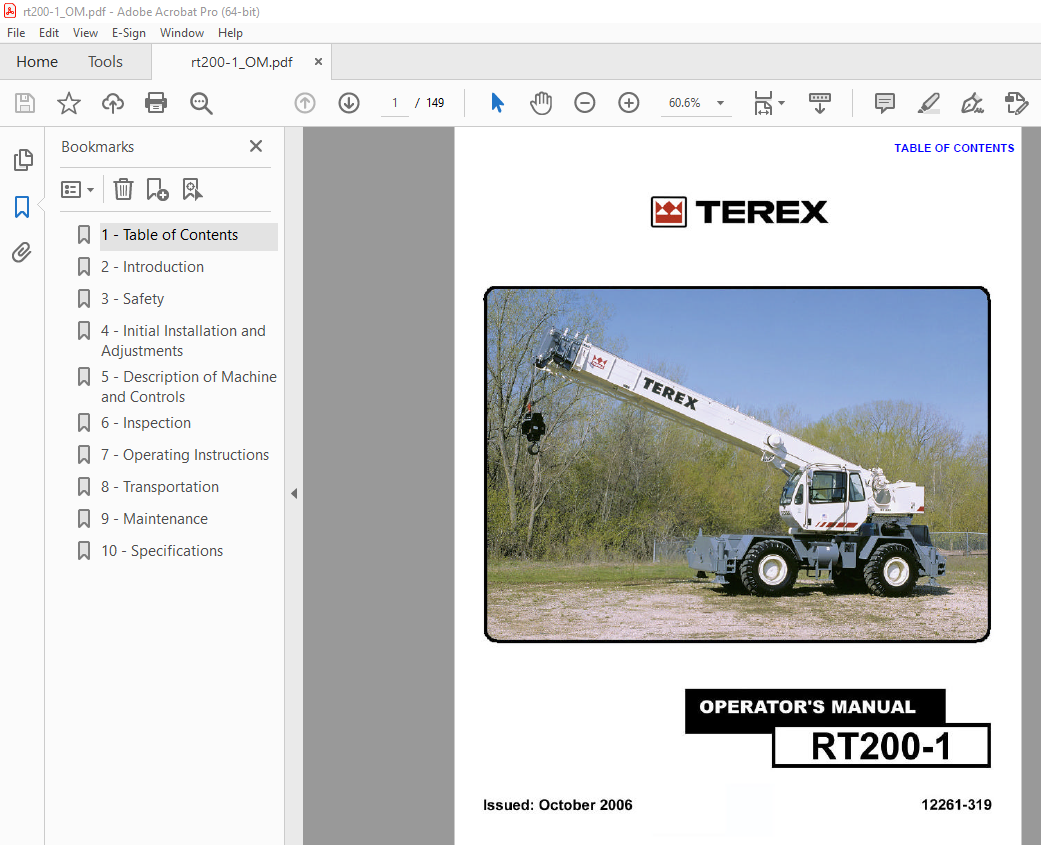Click the 'Issued: October 2006' text
Image resolution: width=1041 pixels, height=845 pixels.
558,805
